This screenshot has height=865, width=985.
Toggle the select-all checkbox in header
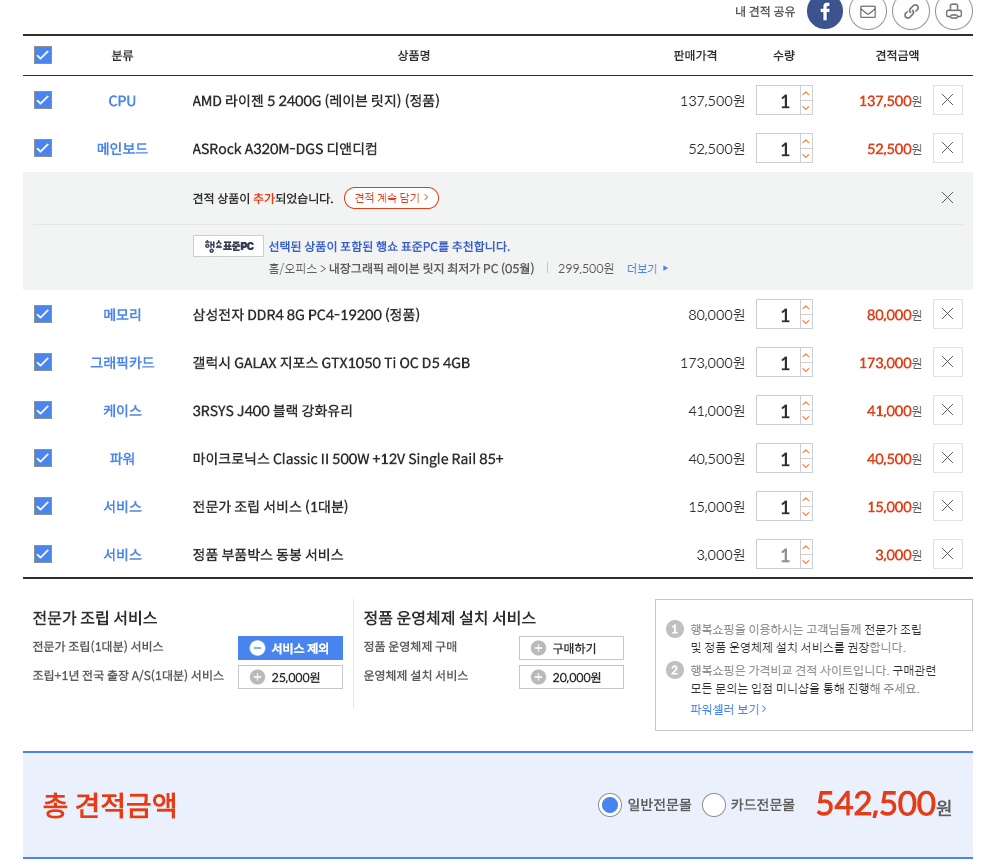tap(43, 55)
